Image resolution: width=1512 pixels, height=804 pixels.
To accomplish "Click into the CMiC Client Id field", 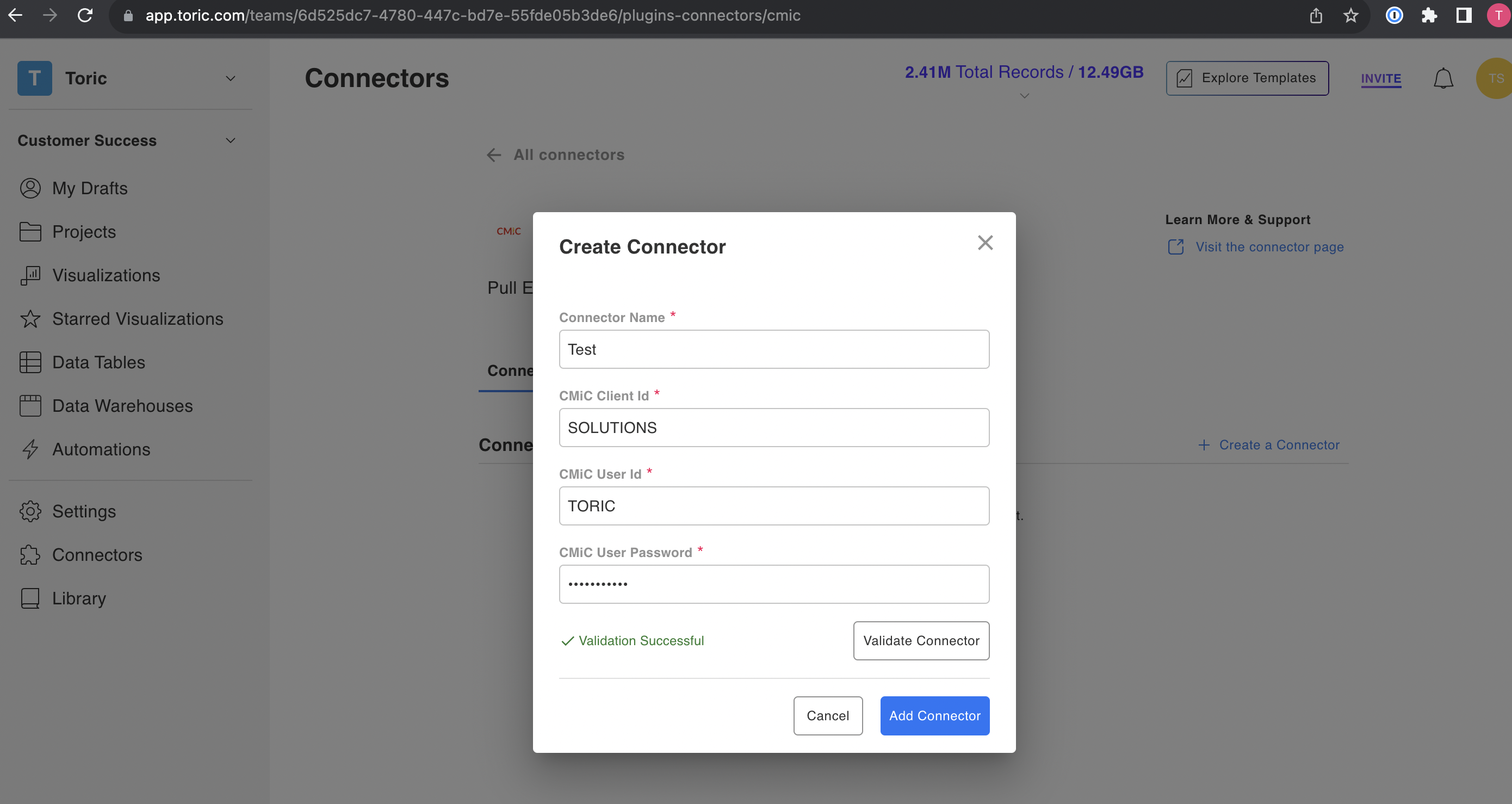I will click(773, 427).
